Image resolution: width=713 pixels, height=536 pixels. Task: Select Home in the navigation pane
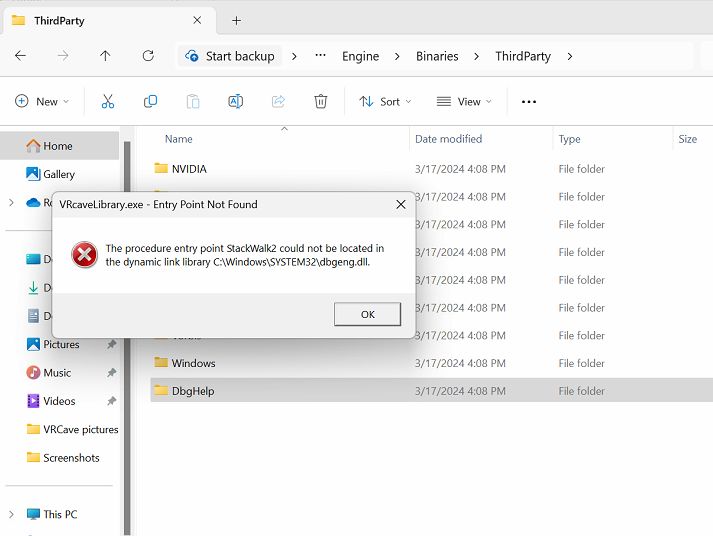(60, 146)
